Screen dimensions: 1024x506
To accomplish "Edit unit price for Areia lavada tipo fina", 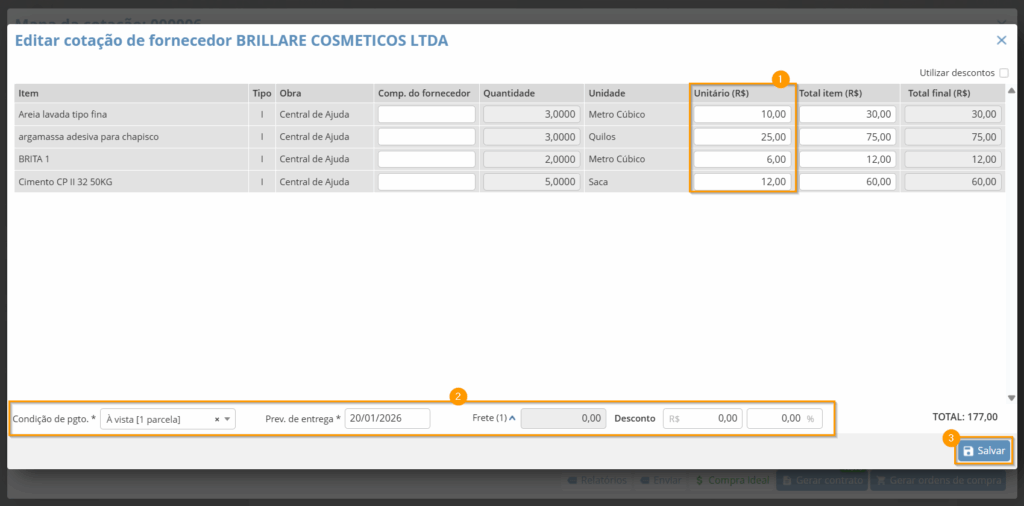I will point(742,115).
